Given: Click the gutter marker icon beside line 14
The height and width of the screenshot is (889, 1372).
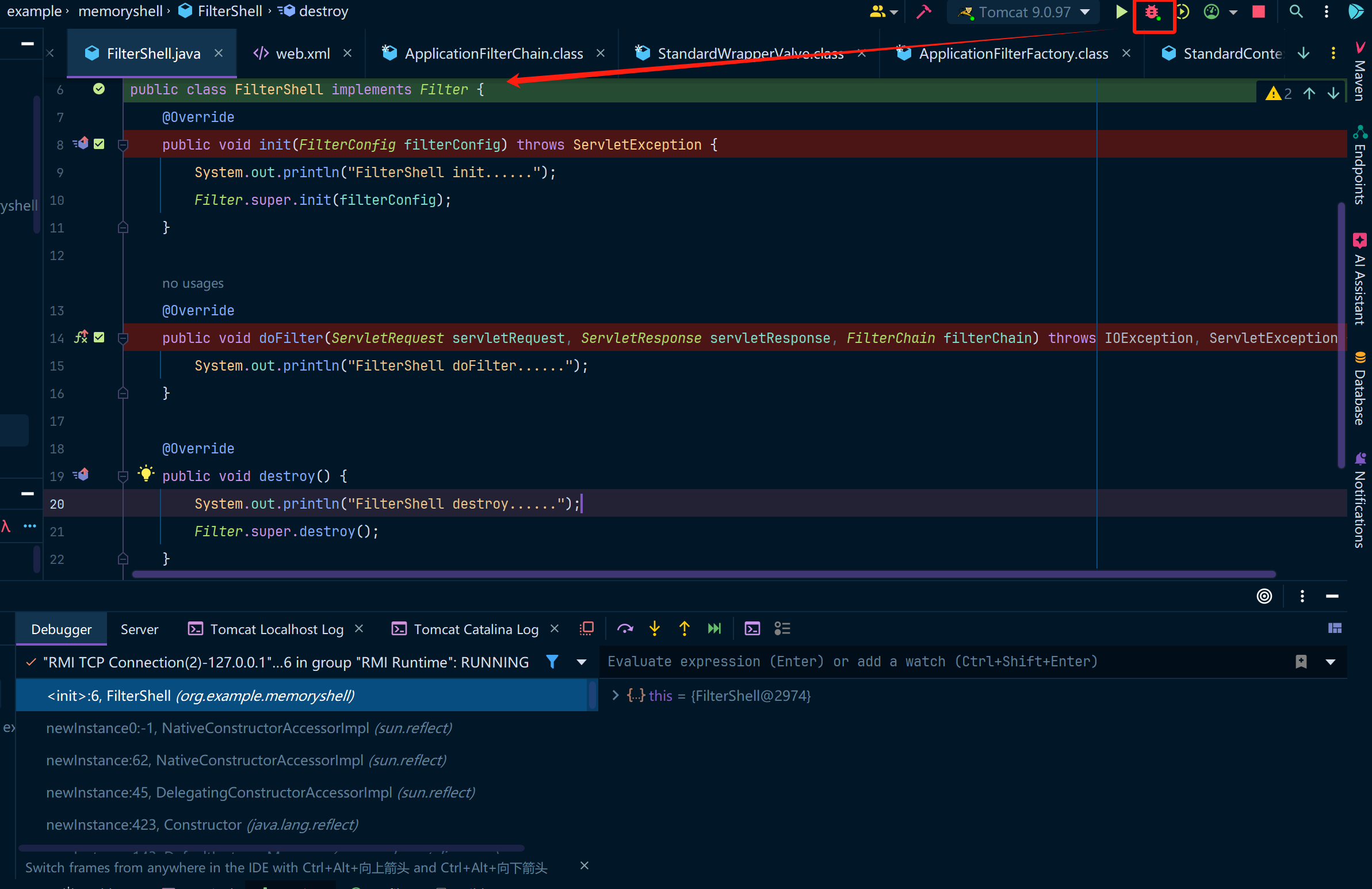Looking at the screenshot, I should click(x=81, y=337).
